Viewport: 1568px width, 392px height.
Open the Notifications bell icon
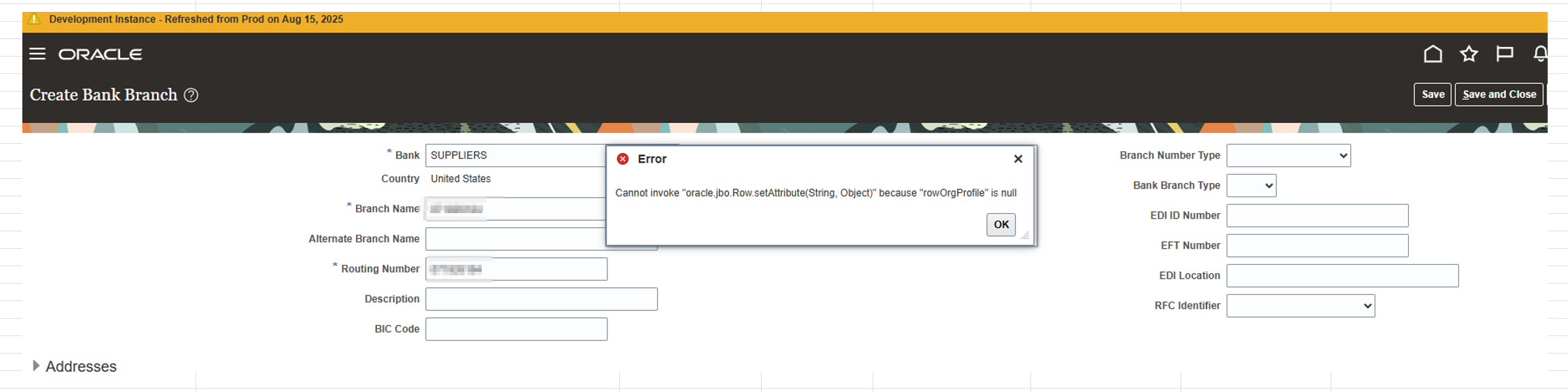click(1540, 54)
